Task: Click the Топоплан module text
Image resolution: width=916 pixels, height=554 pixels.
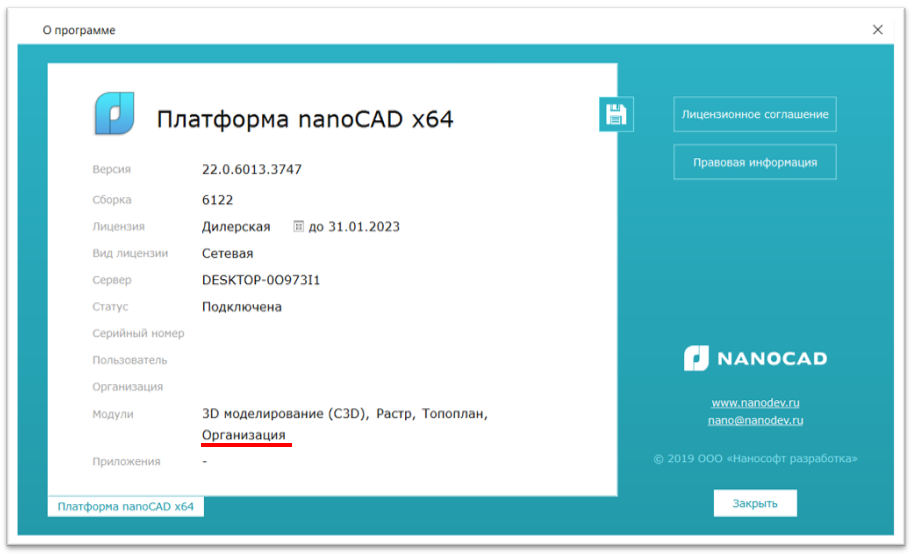Action: tap(453, 414)
